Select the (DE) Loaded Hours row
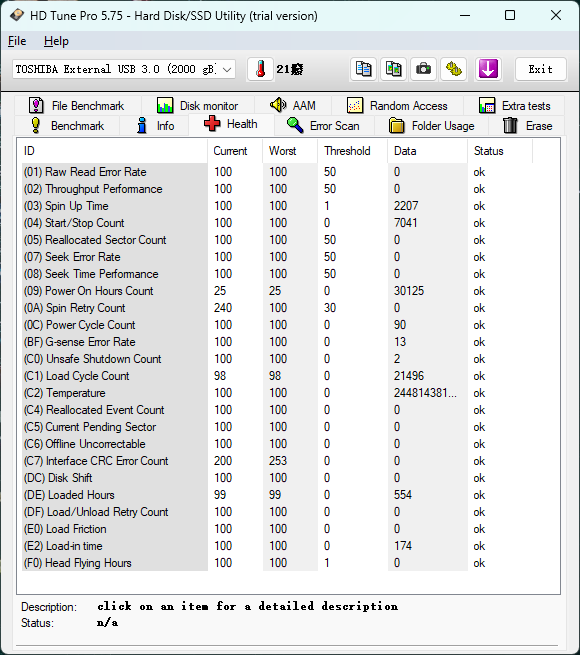 pos(277,495)
